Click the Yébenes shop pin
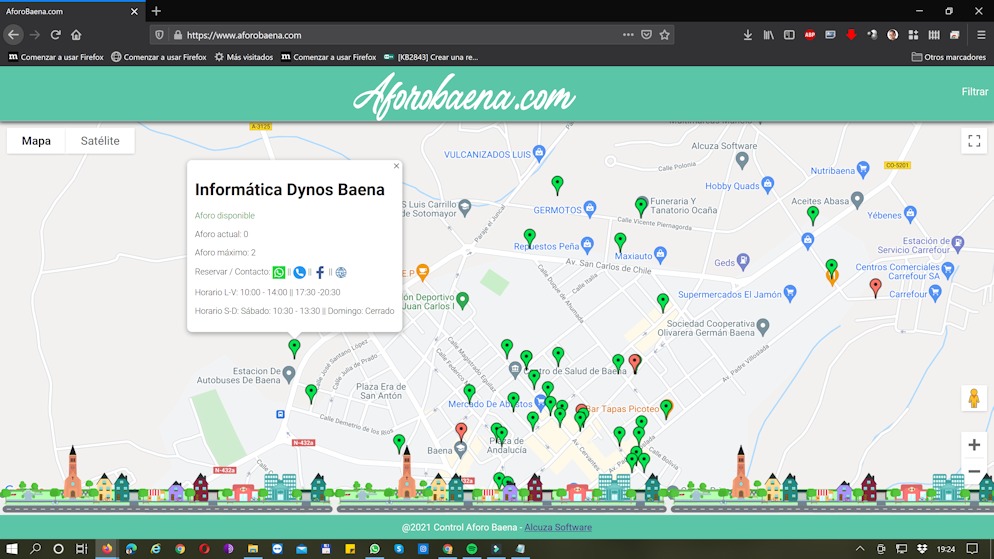The image size is (994, 559). click(x=910, y=214)
